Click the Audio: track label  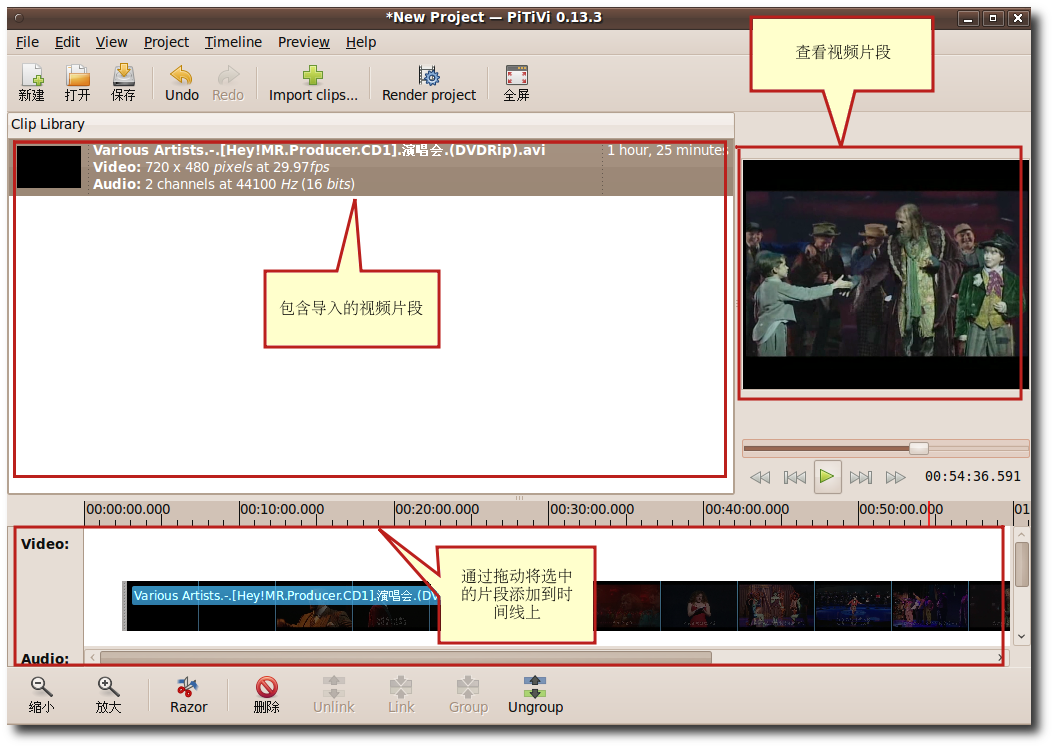(x=45, y=658)
